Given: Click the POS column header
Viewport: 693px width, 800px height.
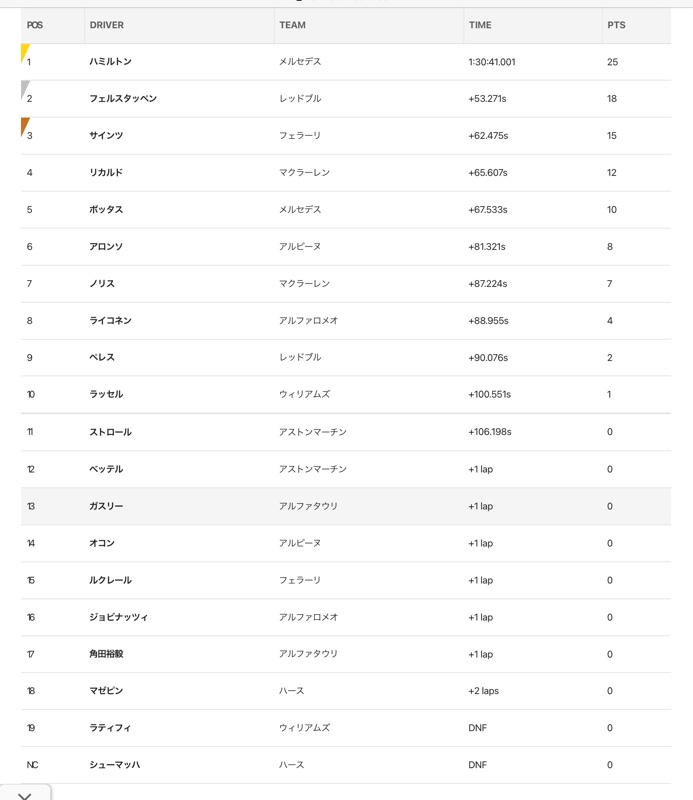Looking at the screenshot, I should [35, 25].
